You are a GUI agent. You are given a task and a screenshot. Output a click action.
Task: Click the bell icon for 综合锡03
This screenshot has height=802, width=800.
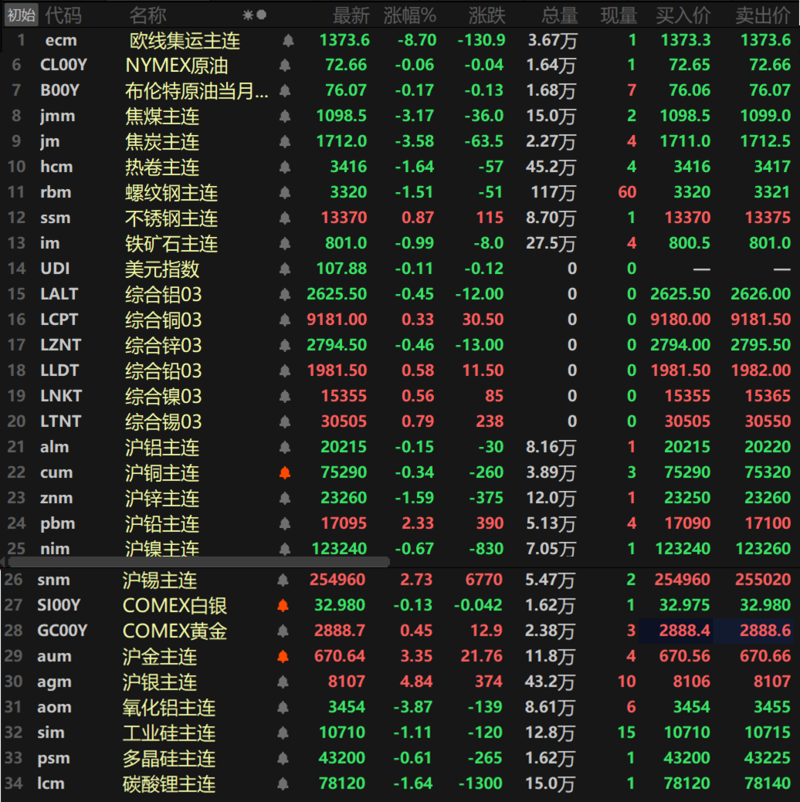pyautogui.click(x=285, y=421)
